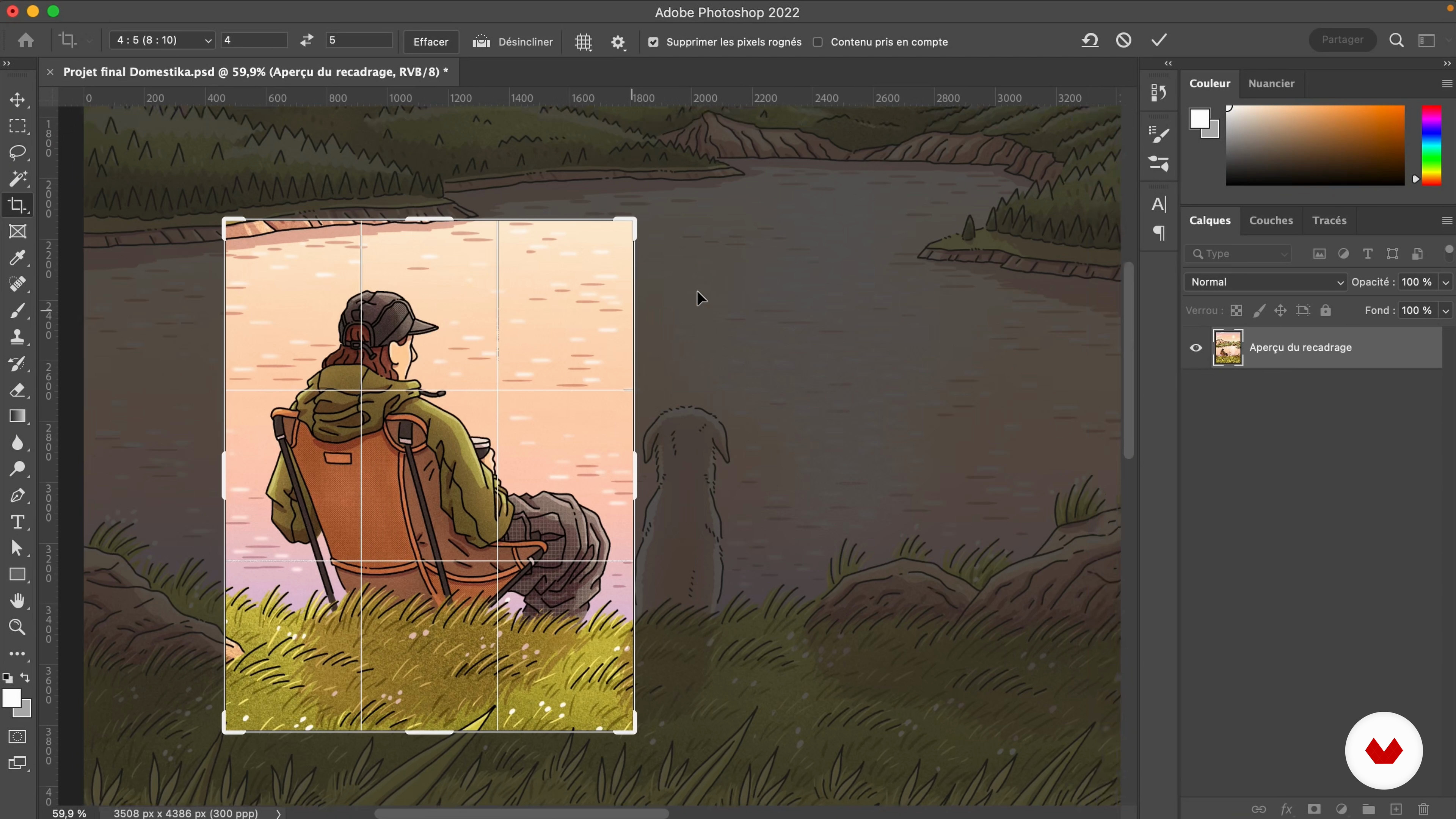
Task: Open crop overlay grid options
Action: [583, 42]
